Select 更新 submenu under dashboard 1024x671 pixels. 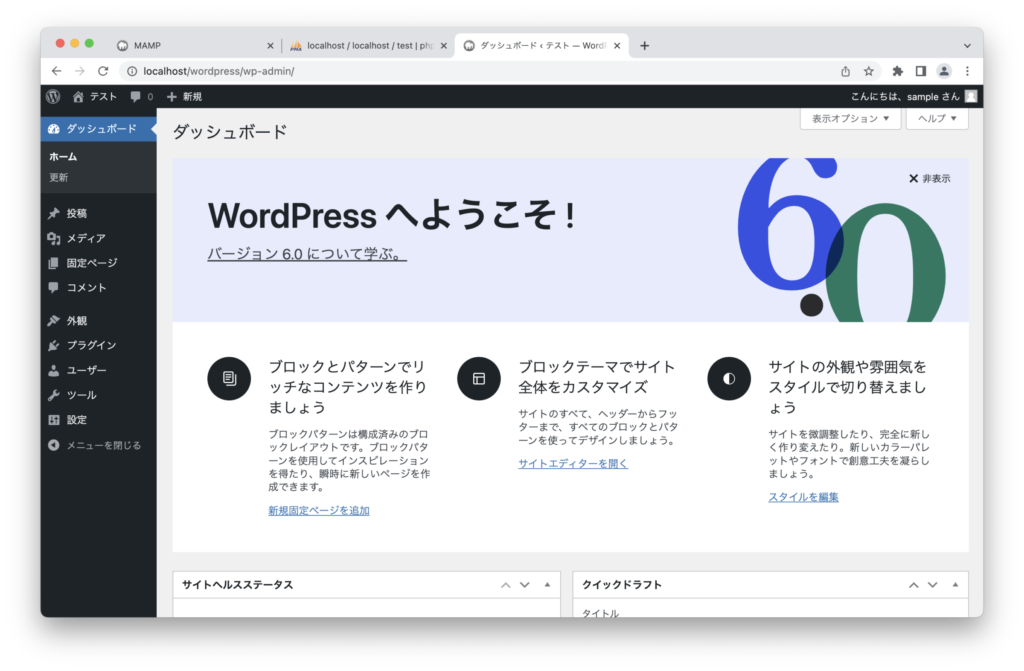pos(59,177)
